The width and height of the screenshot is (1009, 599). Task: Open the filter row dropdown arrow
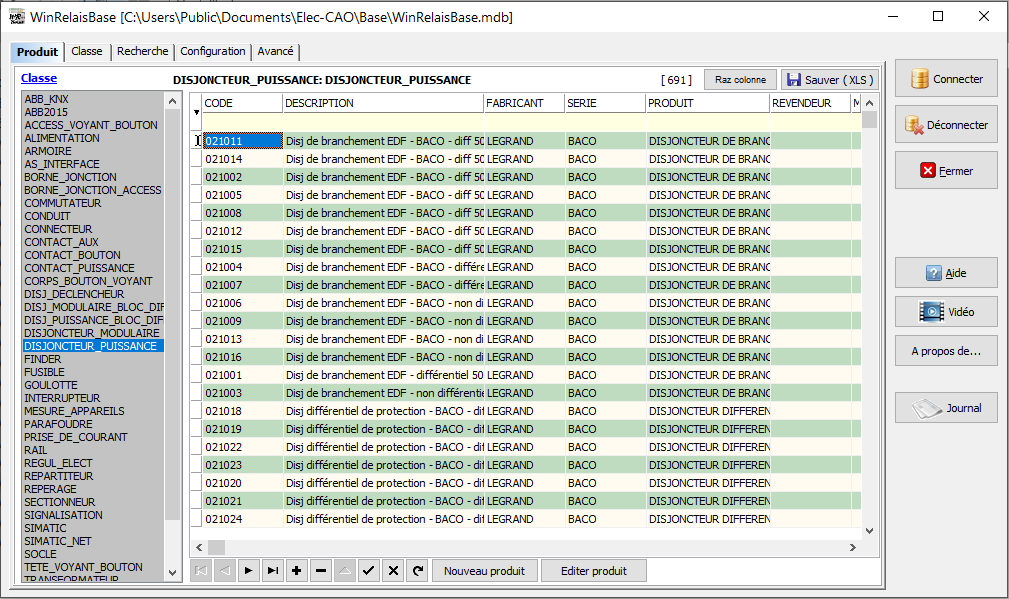coord(196,113)
